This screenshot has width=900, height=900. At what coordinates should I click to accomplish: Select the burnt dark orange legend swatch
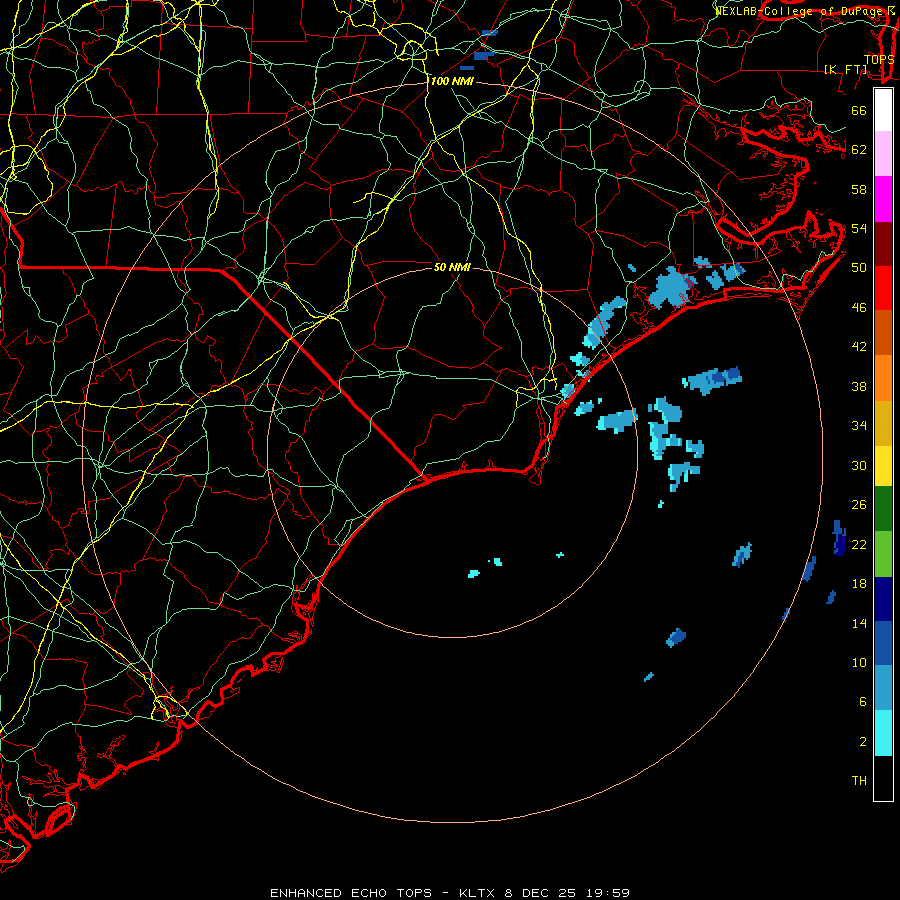(883, 332)
